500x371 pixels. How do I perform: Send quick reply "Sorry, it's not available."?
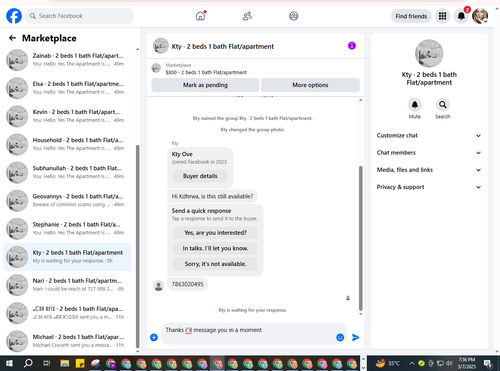click(215, 264)
